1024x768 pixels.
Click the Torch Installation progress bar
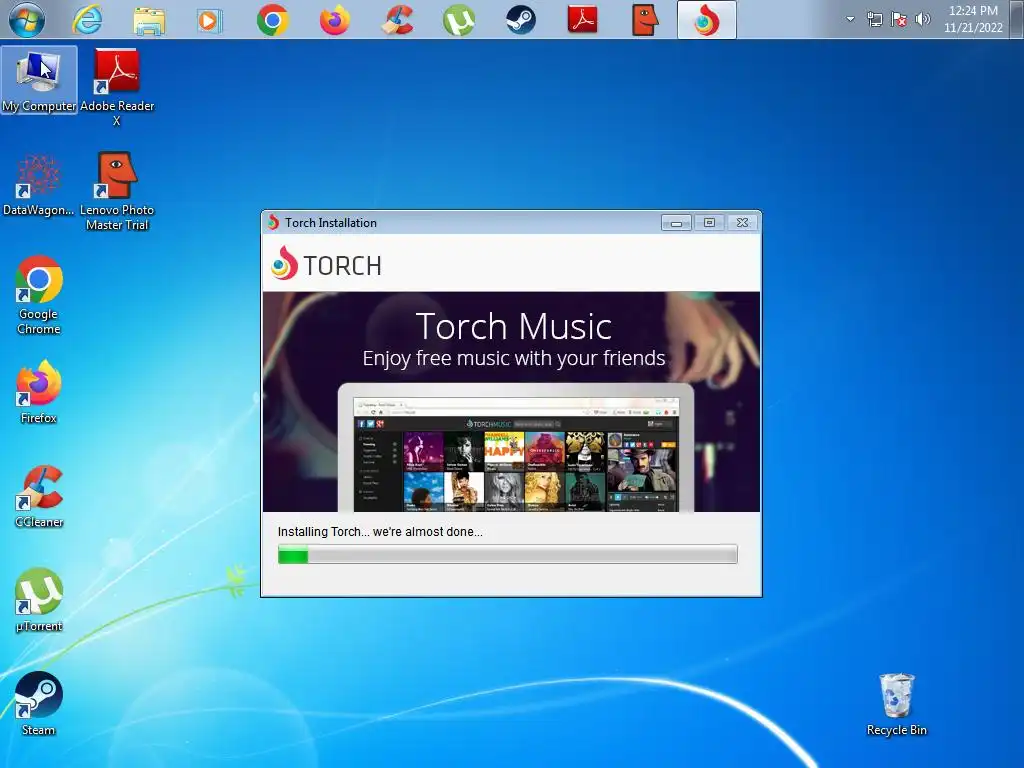[507, 554]
